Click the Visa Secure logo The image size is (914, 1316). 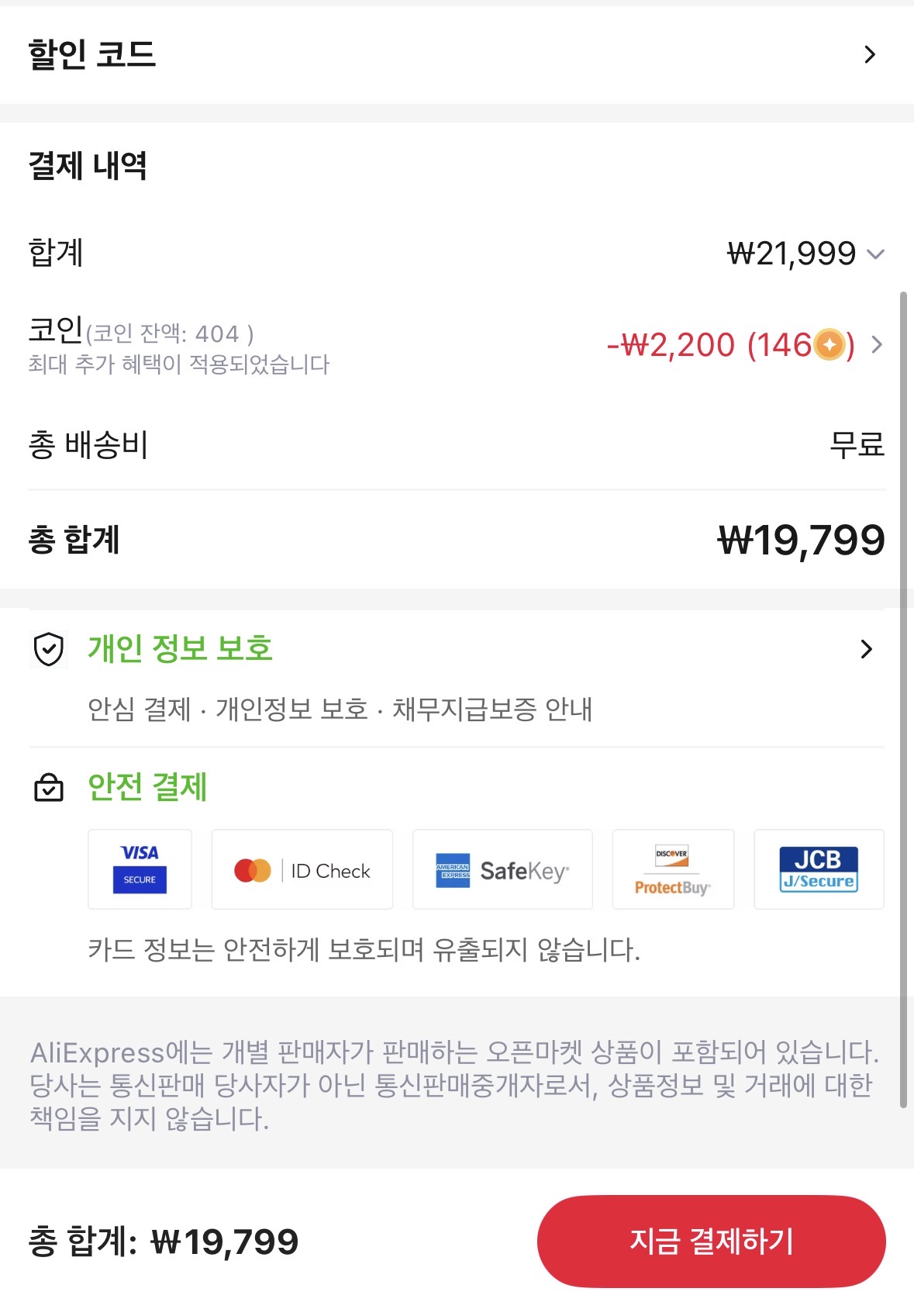[140, 869]
